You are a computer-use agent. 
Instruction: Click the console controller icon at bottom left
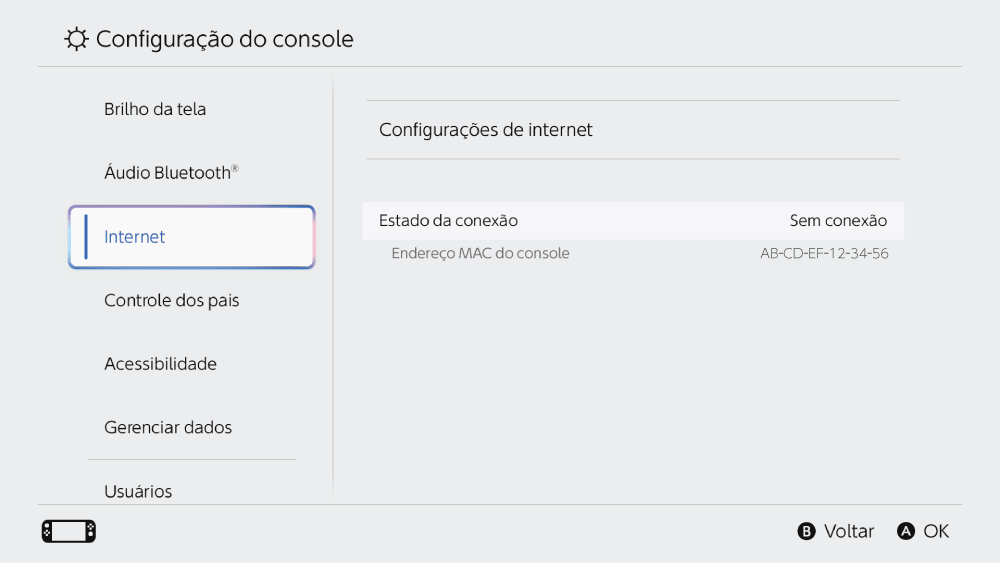(69, 531)
